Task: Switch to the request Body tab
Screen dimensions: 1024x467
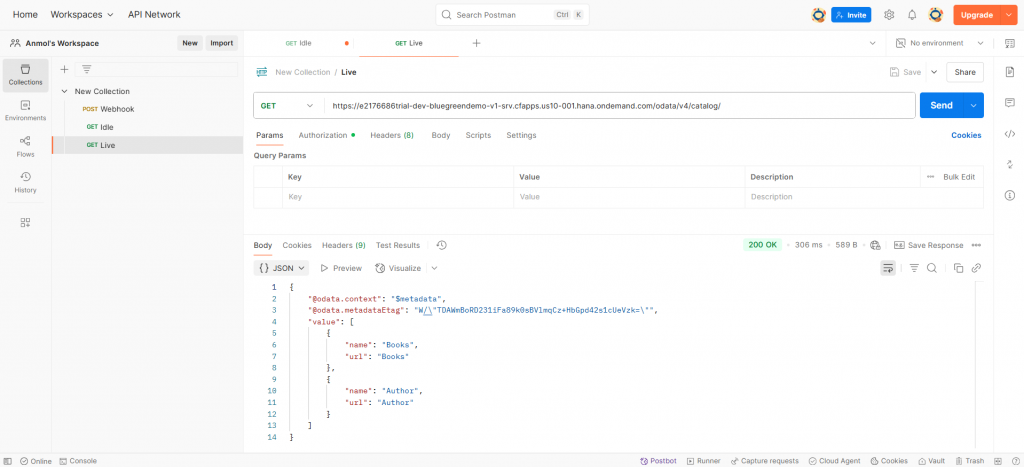Action: point(441,135)
